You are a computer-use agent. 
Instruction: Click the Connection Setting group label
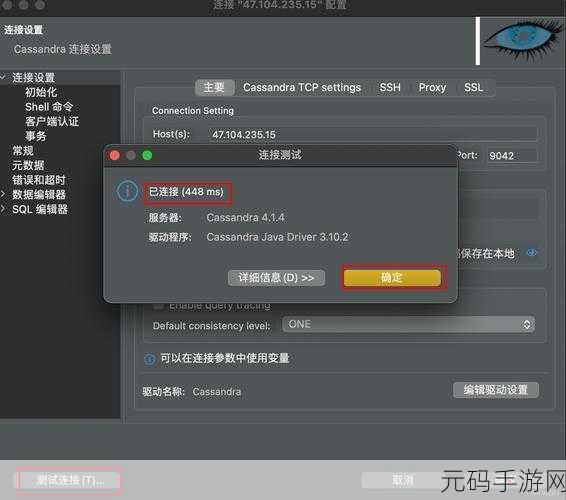point(193,110)
